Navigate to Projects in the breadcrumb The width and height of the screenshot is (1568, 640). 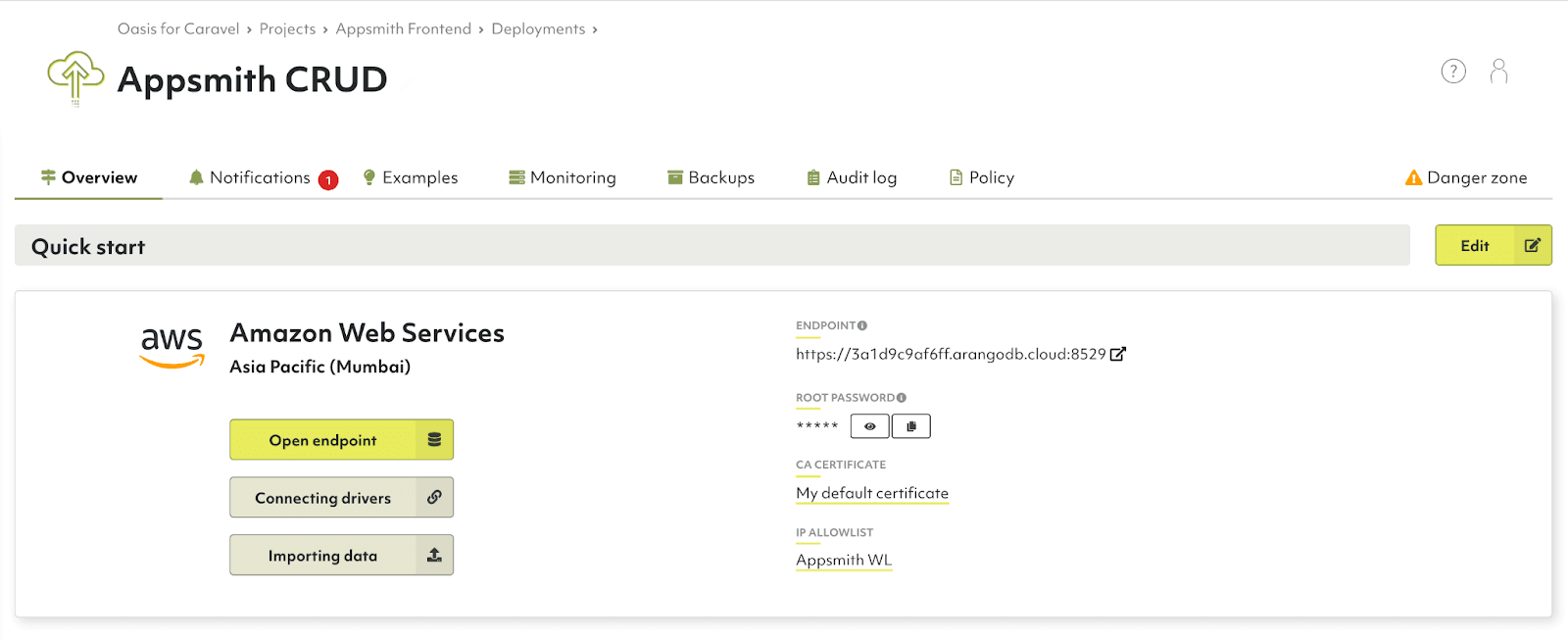tap(287, 29)
